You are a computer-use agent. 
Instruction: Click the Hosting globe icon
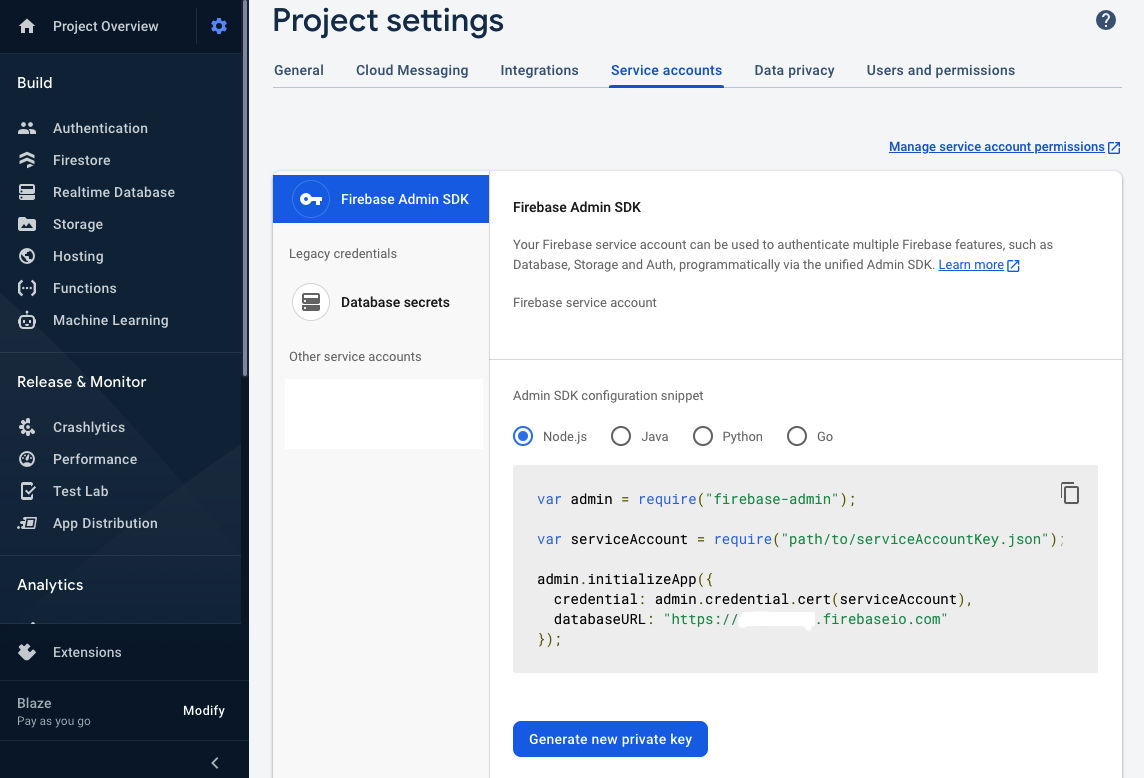point(27,256)
